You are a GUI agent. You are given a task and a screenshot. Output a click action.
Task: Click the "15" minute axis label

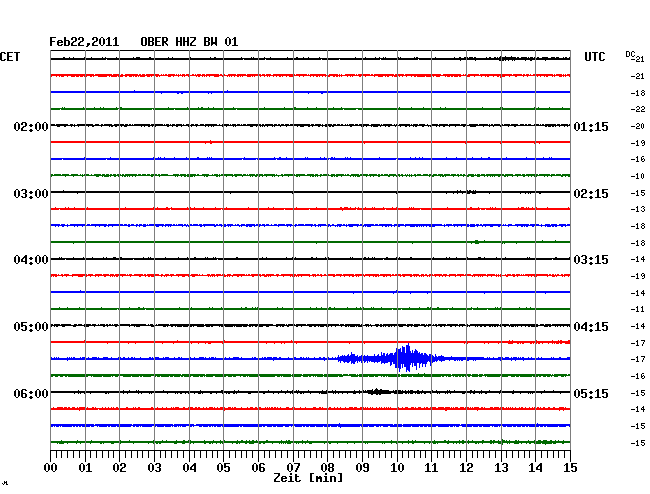click(570, 468)
